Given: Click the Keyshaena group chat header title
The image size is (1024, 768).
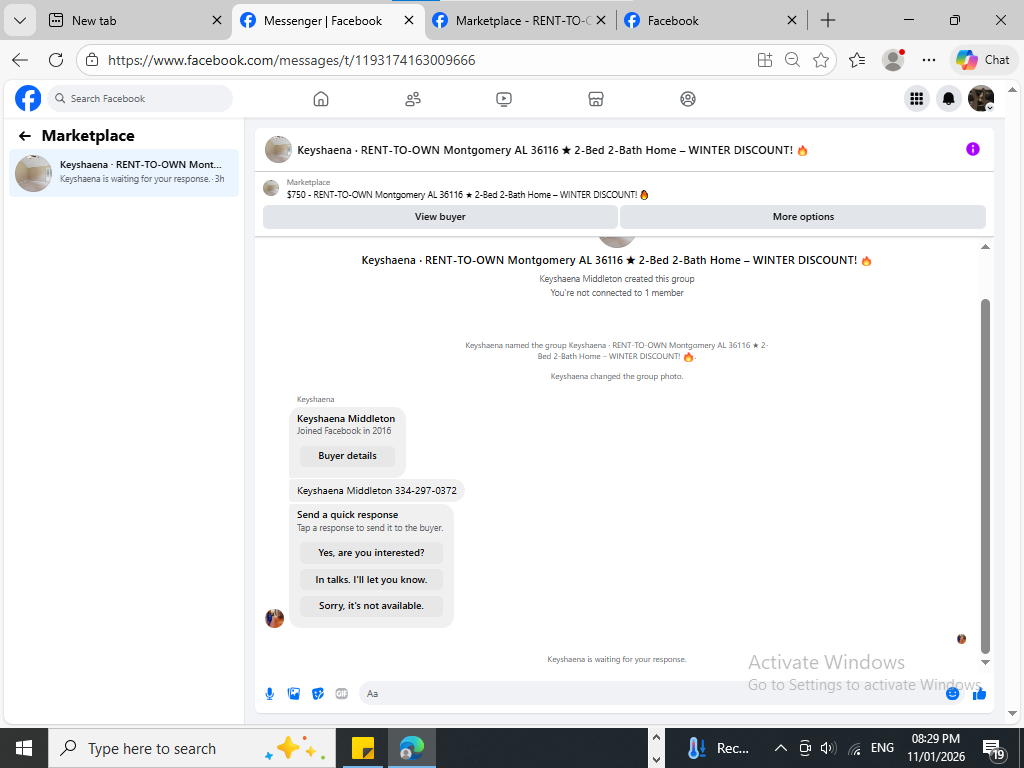Looking at the screenshot, I should point(552,150).
